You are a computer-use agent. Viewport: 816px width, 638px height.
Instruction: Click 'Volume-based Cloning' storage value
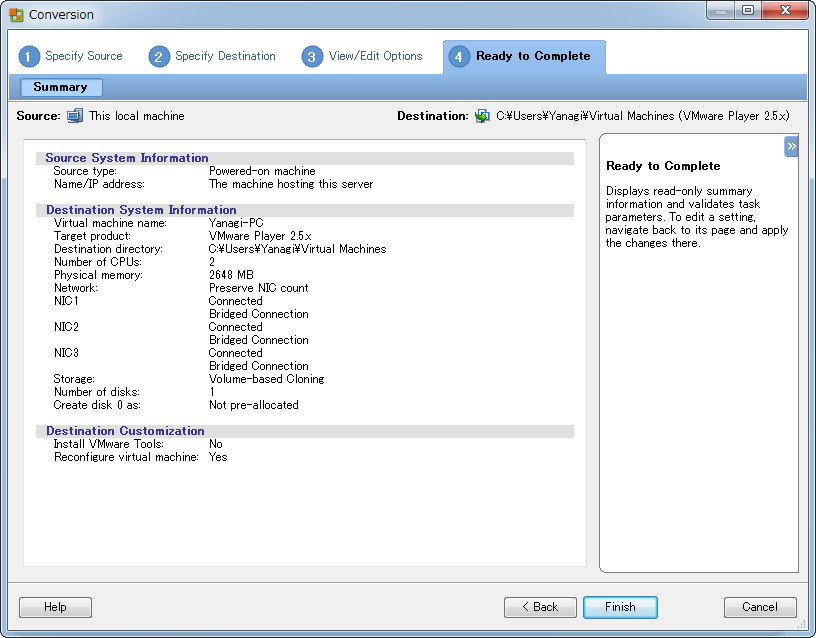(x=266, y=379)
